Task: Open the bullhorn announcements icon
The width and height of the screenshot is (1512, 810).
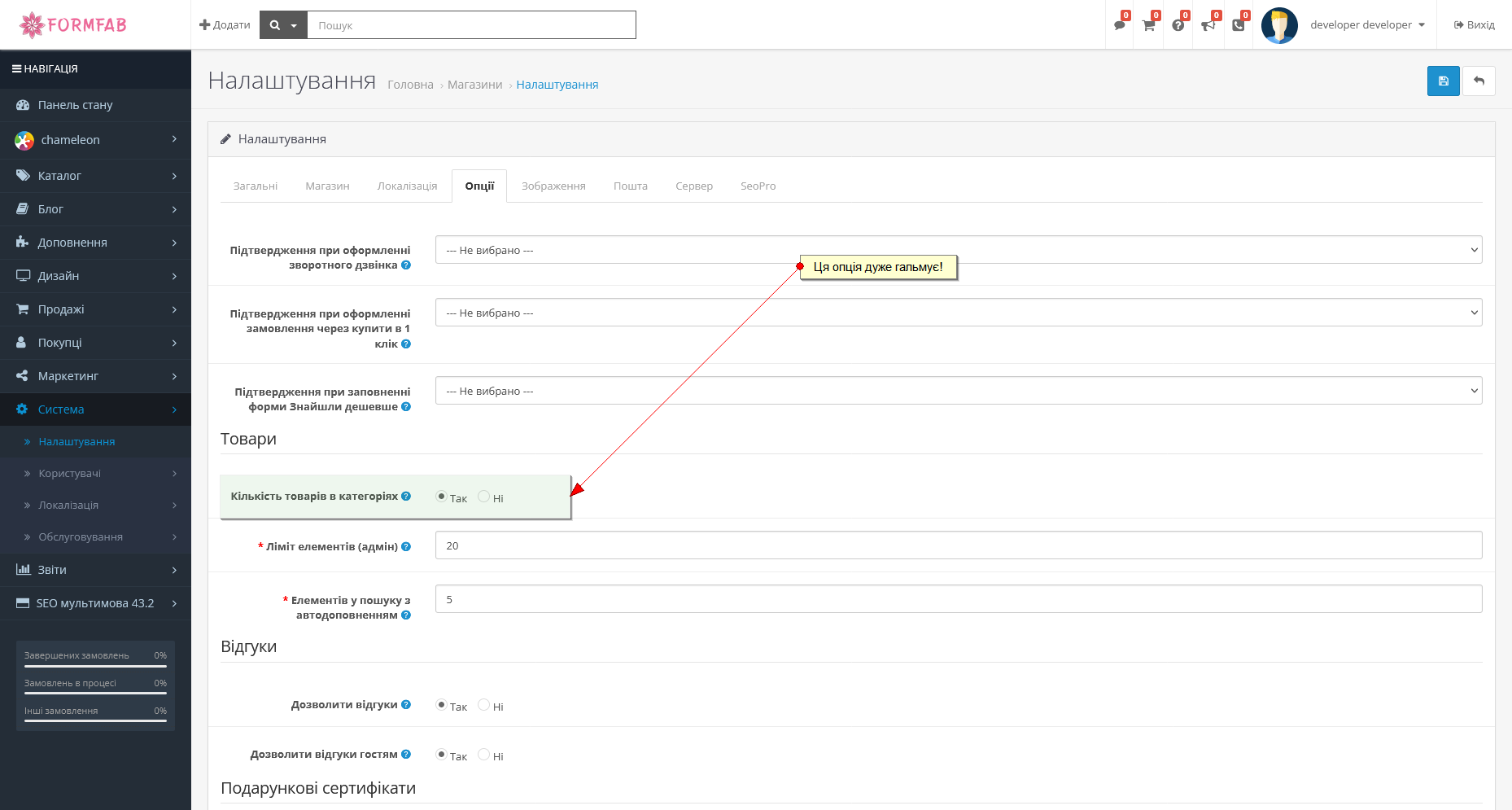Action: coord(1208,25)
